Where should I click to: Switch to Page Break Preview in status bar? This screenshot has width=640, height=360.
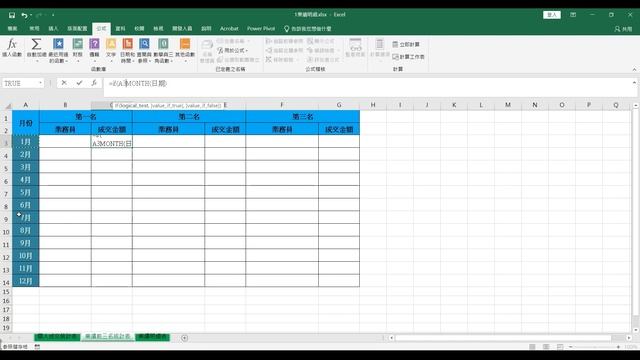pos(560,347)
